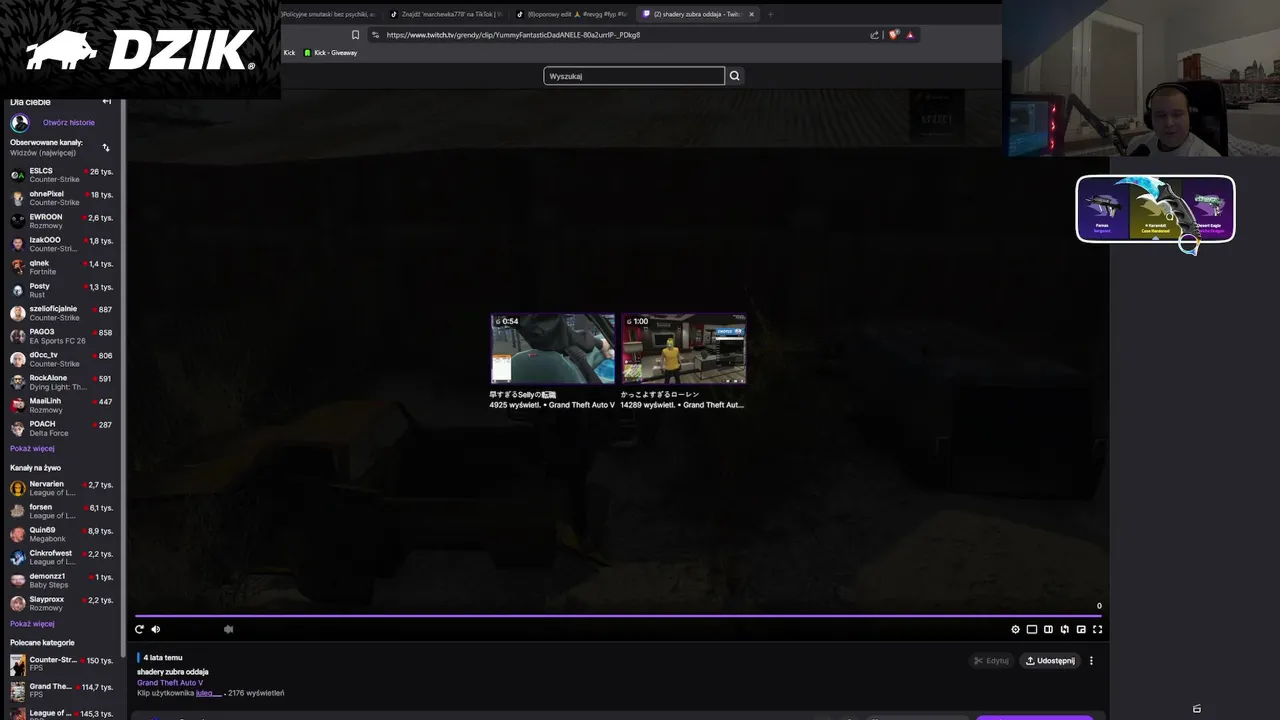Click the clip progress bar
The height and width of the screenshot is (720, 1280).
[618, 616]
